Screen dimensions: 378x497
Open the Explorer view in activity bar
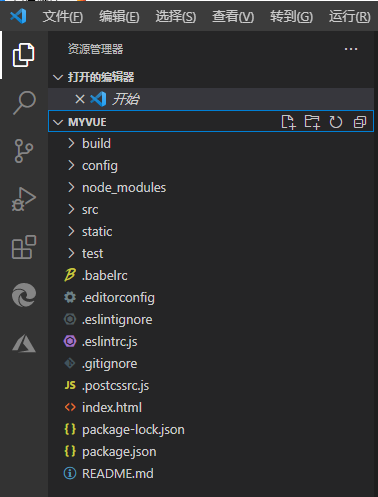pos(24,55)
